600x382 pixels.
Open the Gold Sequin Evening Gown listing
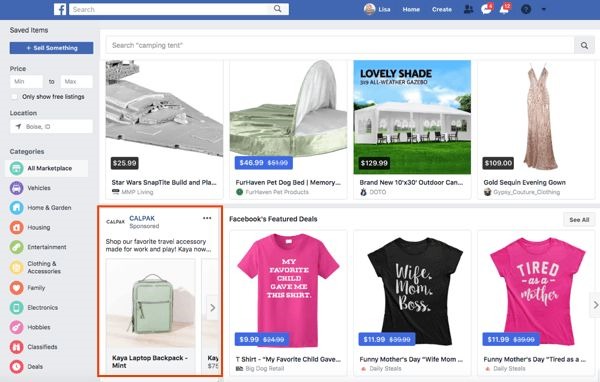coord(536,130)
